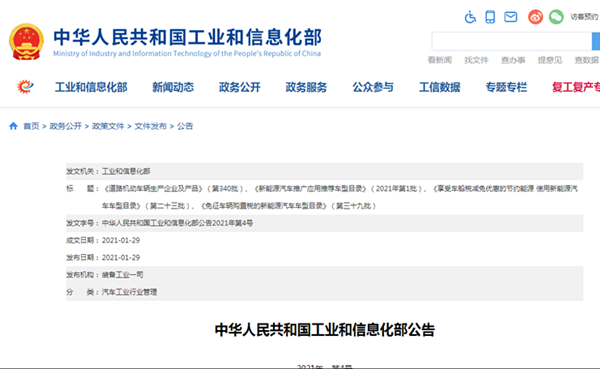Go to 政务公开 in breadcrumb
Image resolution: width=600 pixels, height=369 pixels.
pyautogui.click(x=65, y=126)
